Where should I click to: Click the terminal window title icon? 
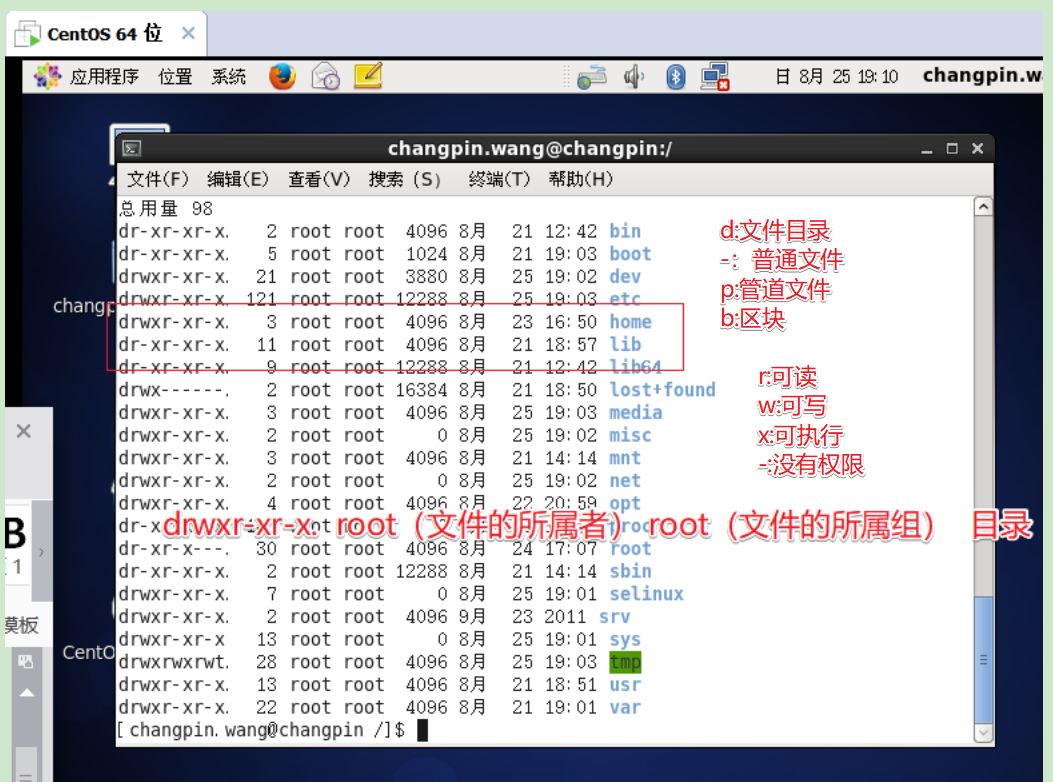click(132, 148)
